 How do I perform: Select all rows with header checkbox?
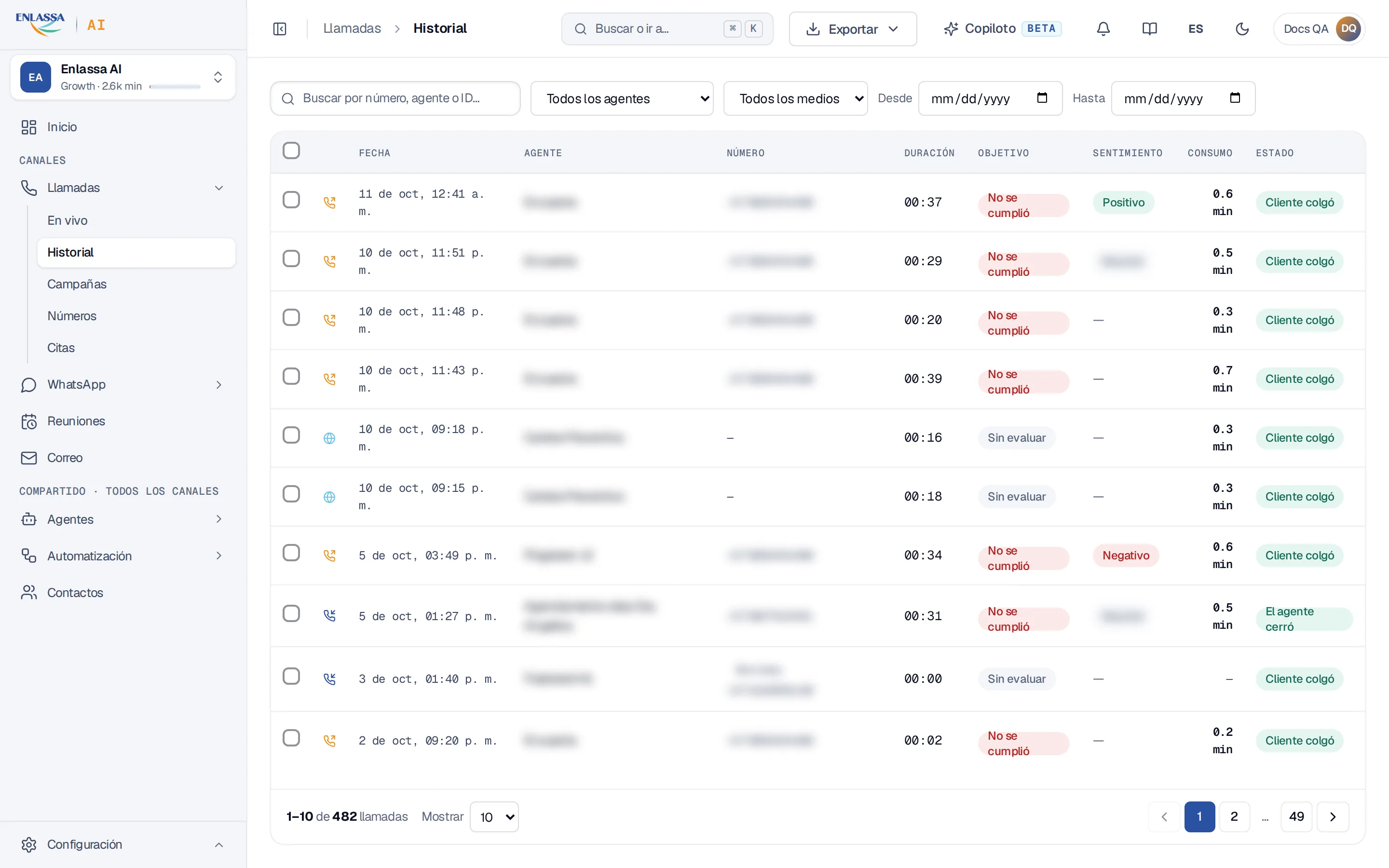pyautogui.click(x=292, y=150)
